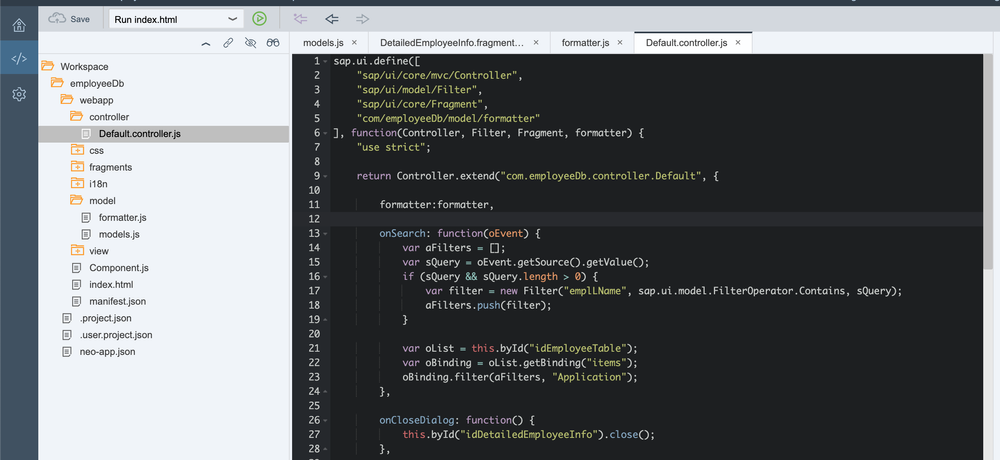1000x460 pixels.
Task: Click "emplLName" string in line 17
Action: click(x=596, y=291)
